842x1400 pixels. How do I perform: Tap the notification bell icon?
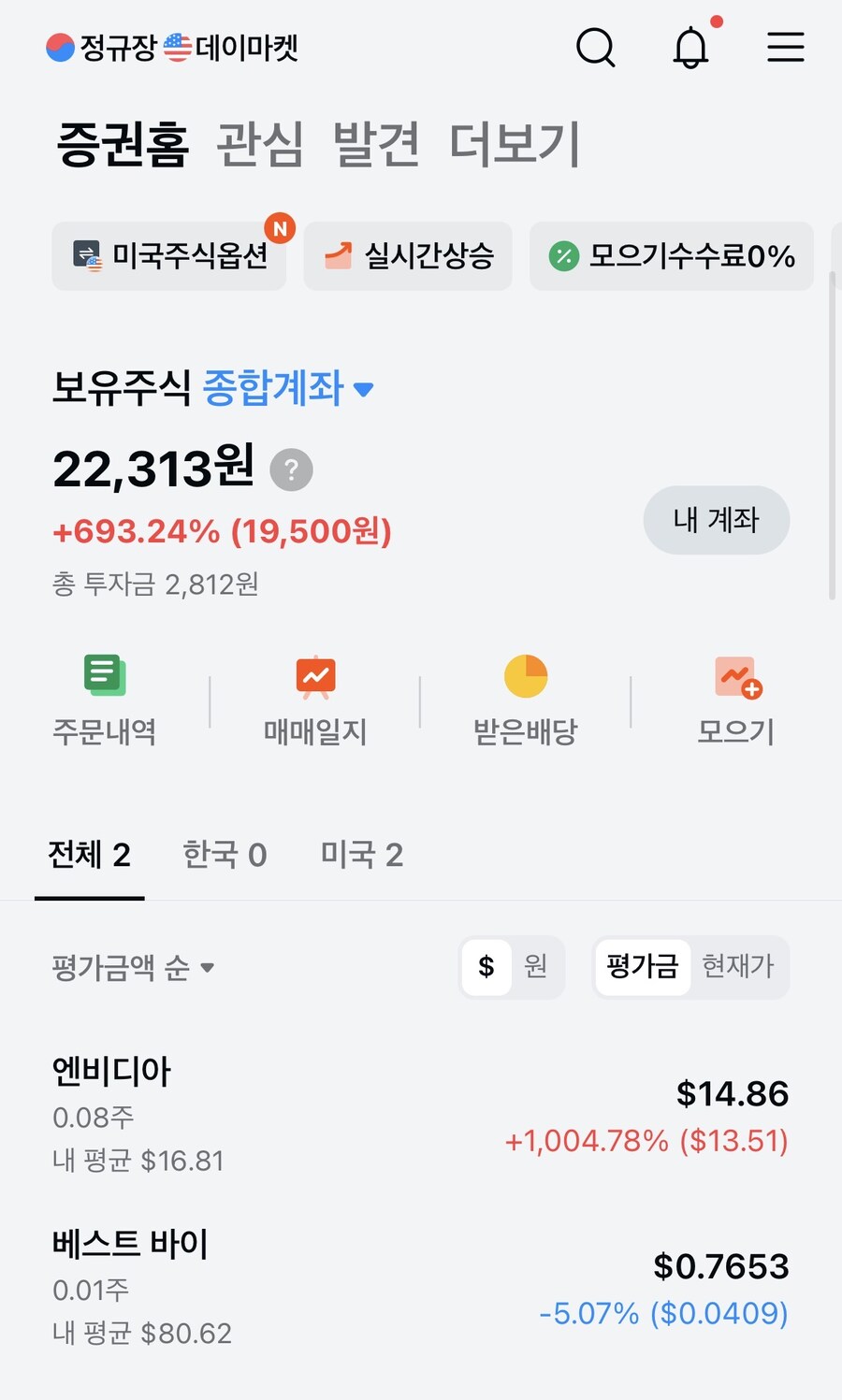point(690,47)
